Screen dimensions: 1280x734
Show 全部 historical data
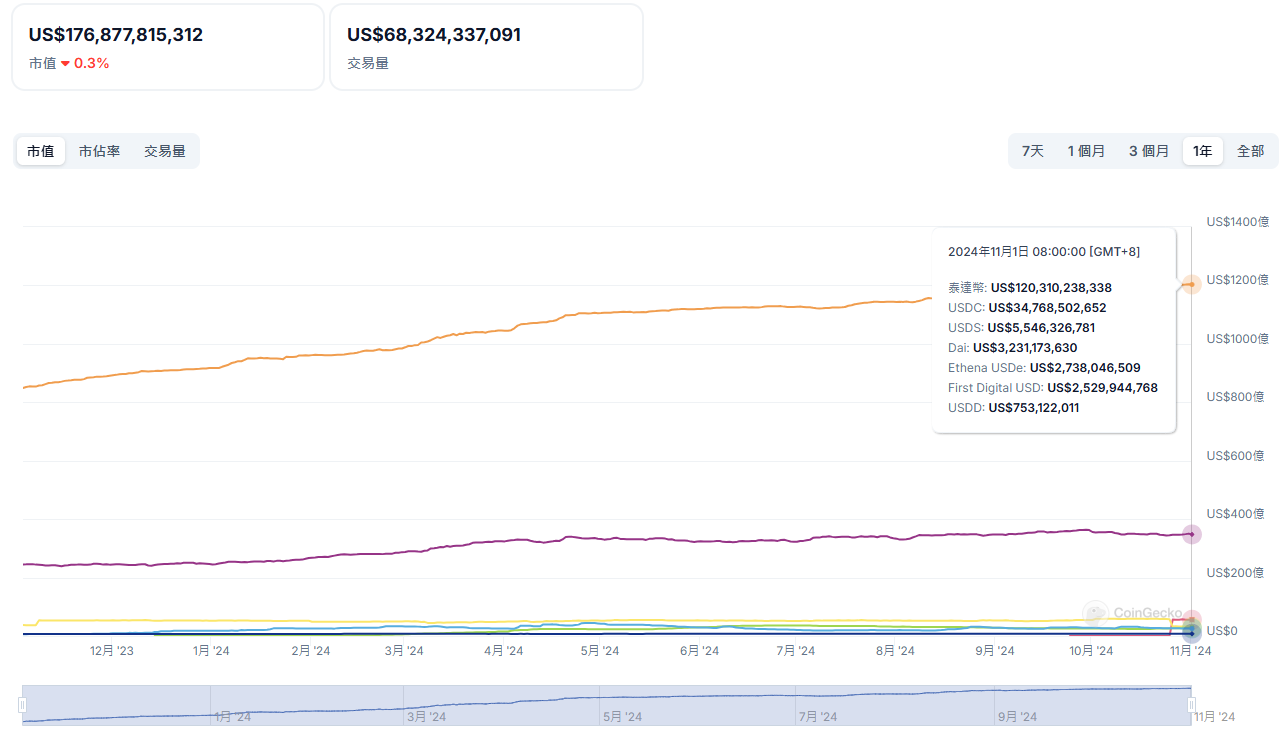click(x=1250, y=151)
